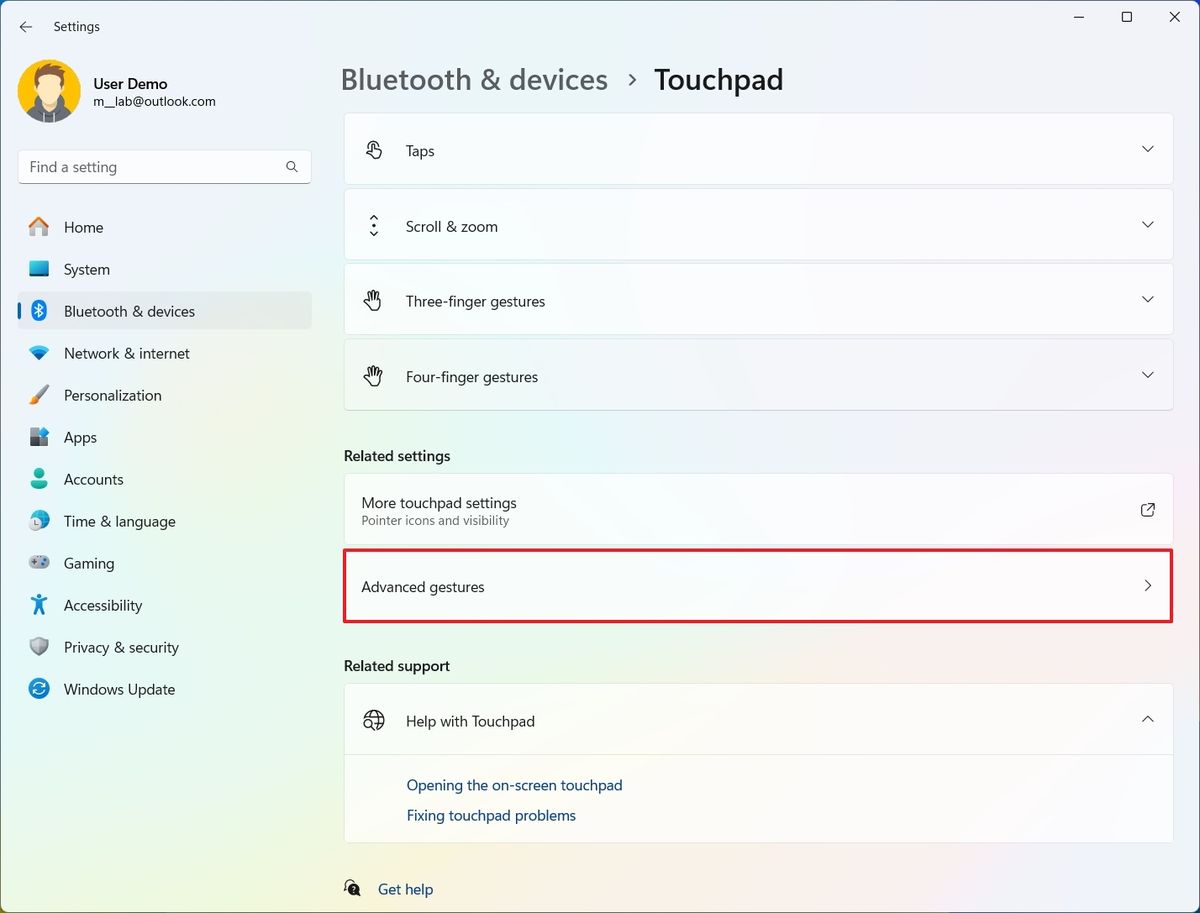Open the Fixing touchpad problems link
Viewport: 1200px width, 913px height.
pyautogui.click(x=491, y=815)
